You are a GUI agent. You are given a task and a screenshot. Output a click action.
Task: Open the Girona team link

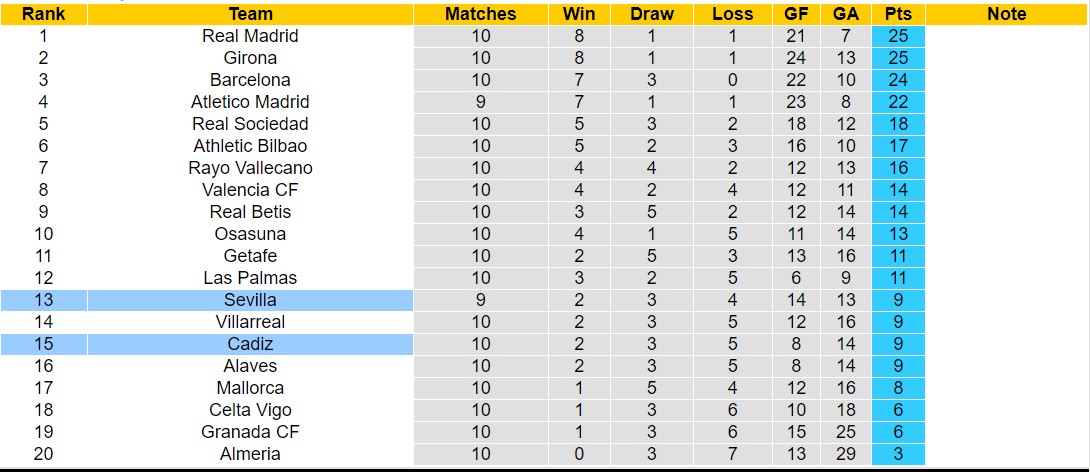[x=250, y=58]
